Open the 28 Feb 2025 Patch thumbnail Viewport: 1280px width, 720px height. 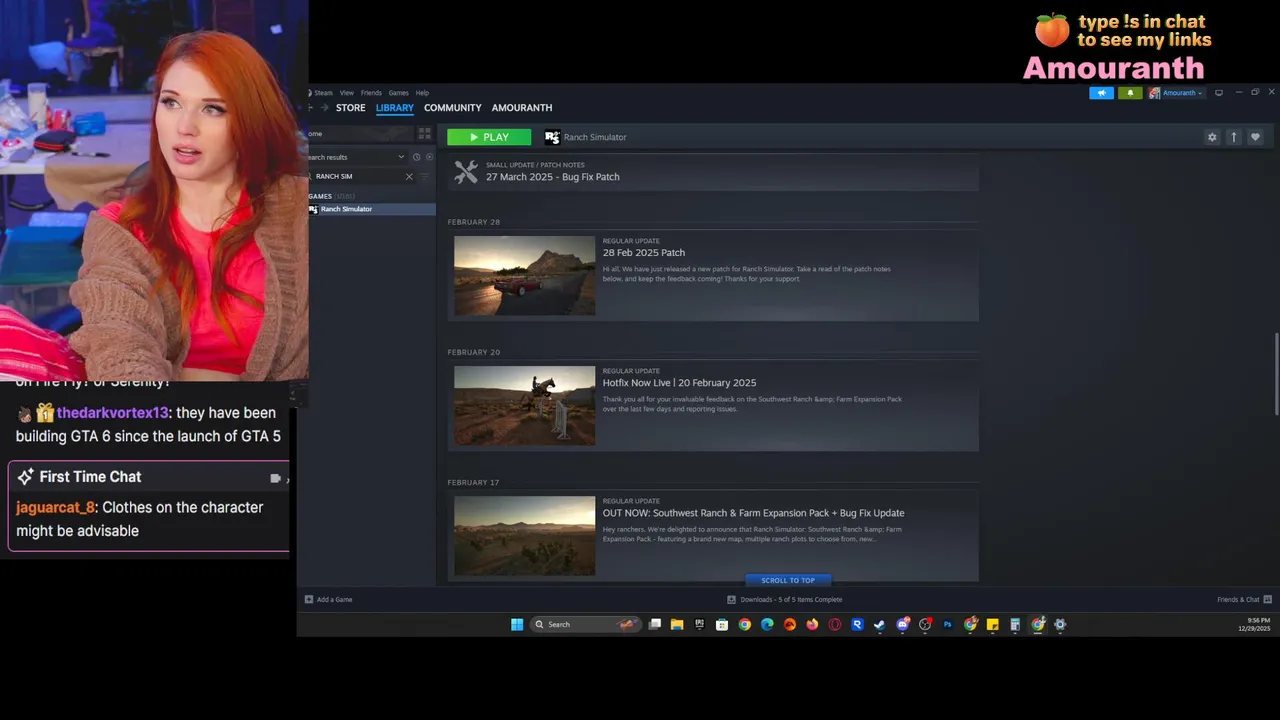pyautogui.click(x=524, y=276)
